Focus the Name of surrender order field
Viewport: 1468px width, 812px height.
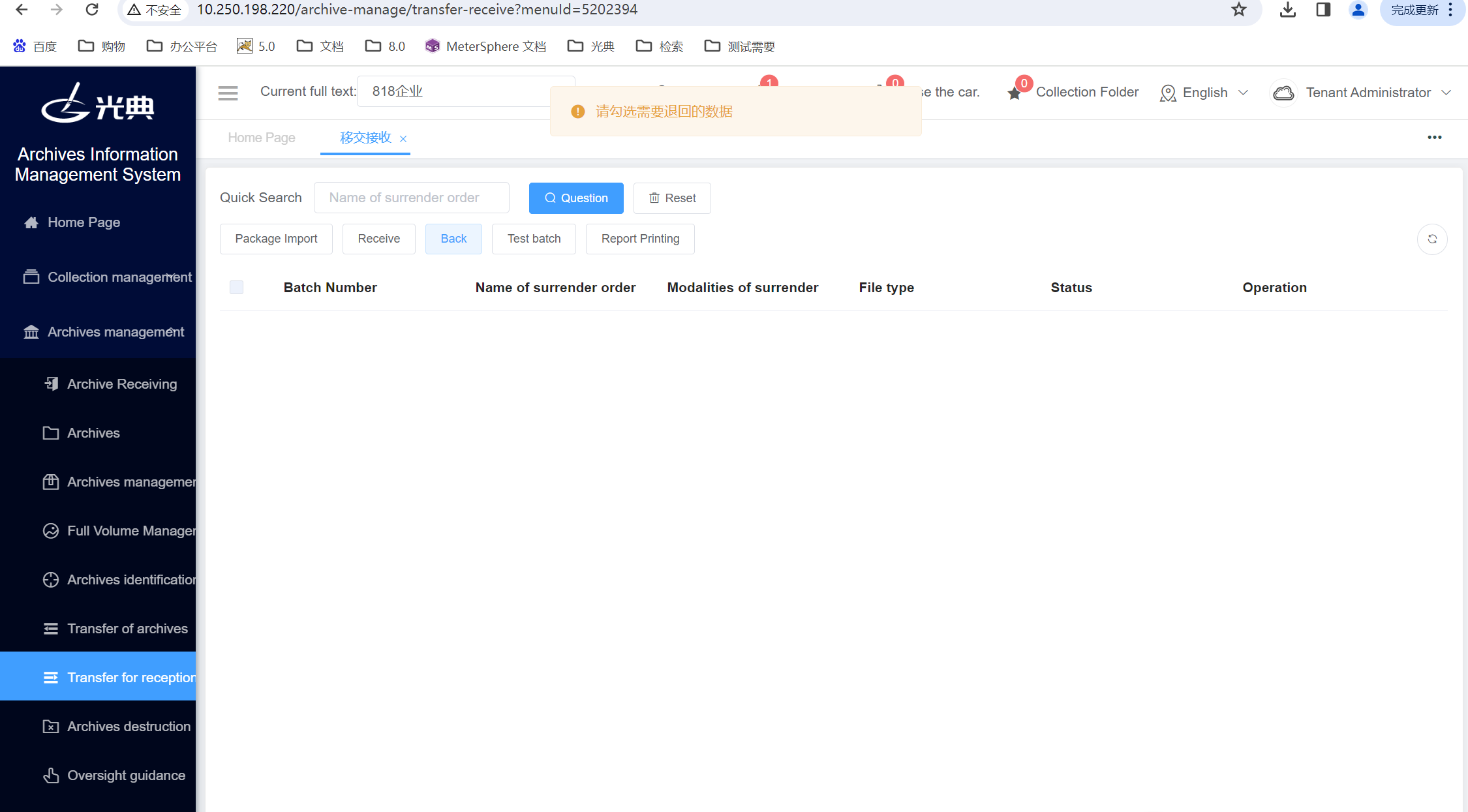tap(412, 198)
